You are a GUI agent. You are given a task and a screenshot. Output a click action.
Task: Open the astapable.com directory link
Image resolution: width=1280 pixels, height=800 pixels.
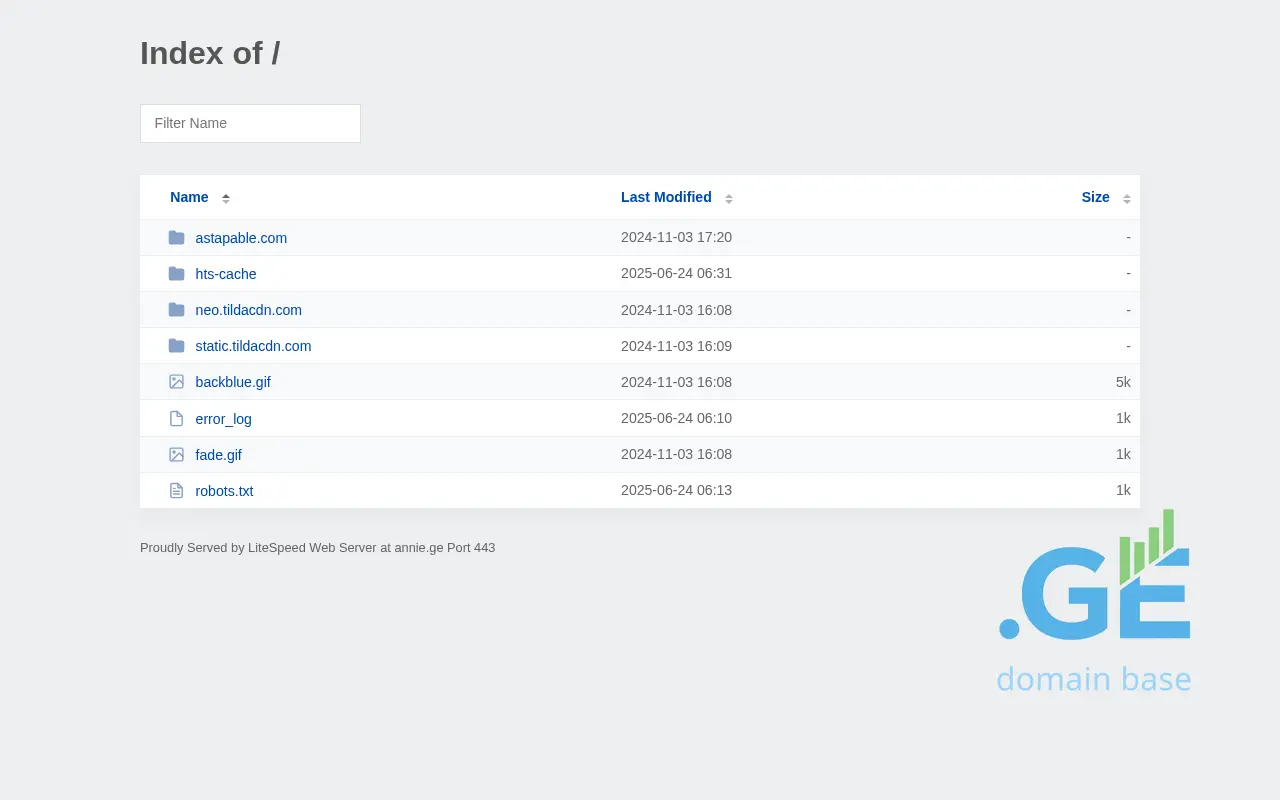(241, 238)
